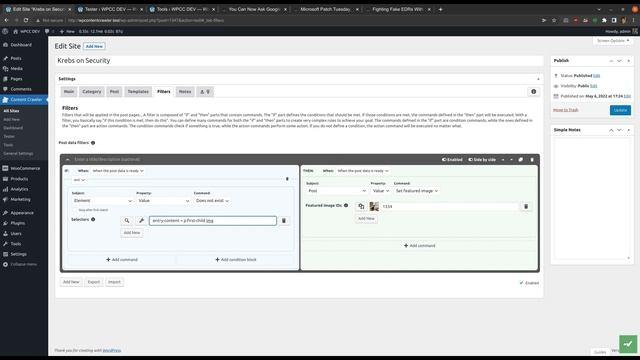Delete the 'and' condition block trash icon
Screen dimensions: 640x360
[287, 179]
